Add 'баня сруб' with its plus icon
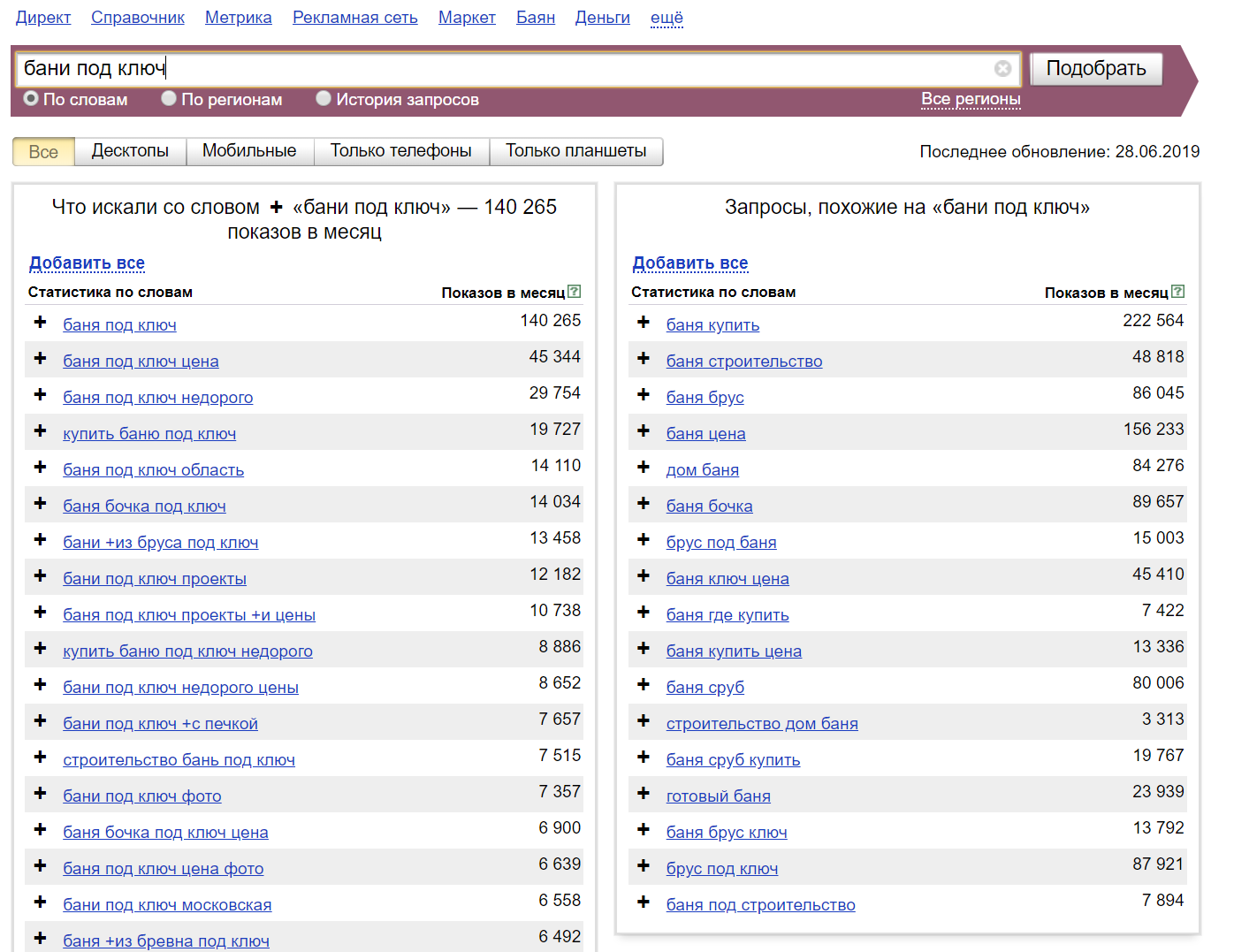The width and height of the screenshot is (1234, 952). [x=644, y=685]
